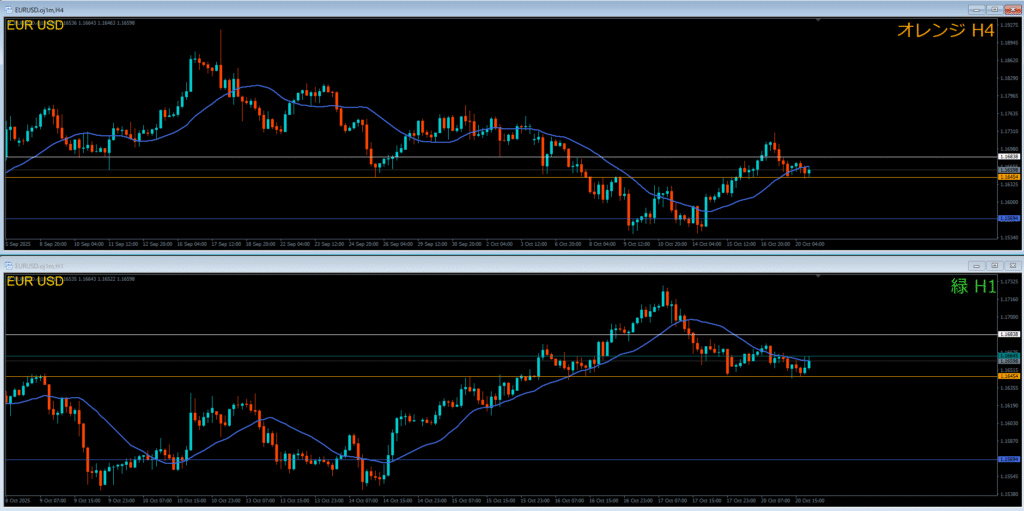Screen dimensions: 1024x511
Task: Select the blue 1.15694 price tag on H4 chart
Action: 1009,218
